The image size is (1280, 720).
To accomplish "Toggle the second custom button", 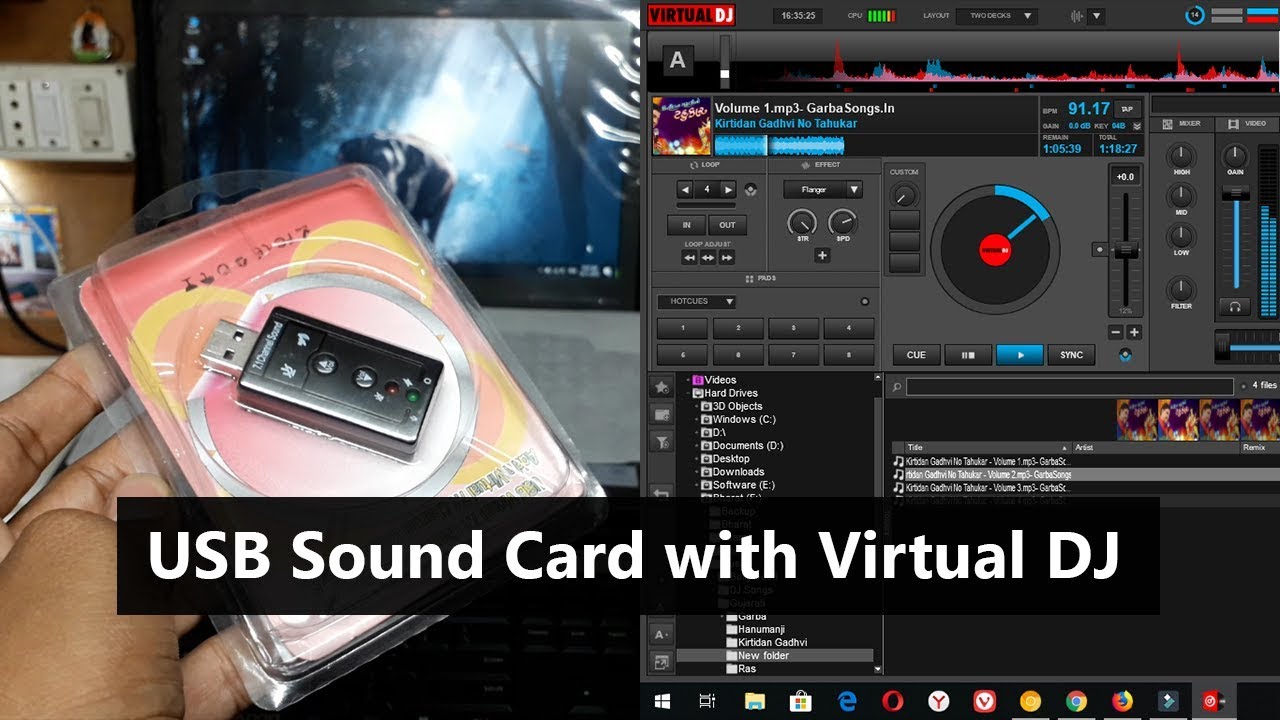I will click(904, 241).
